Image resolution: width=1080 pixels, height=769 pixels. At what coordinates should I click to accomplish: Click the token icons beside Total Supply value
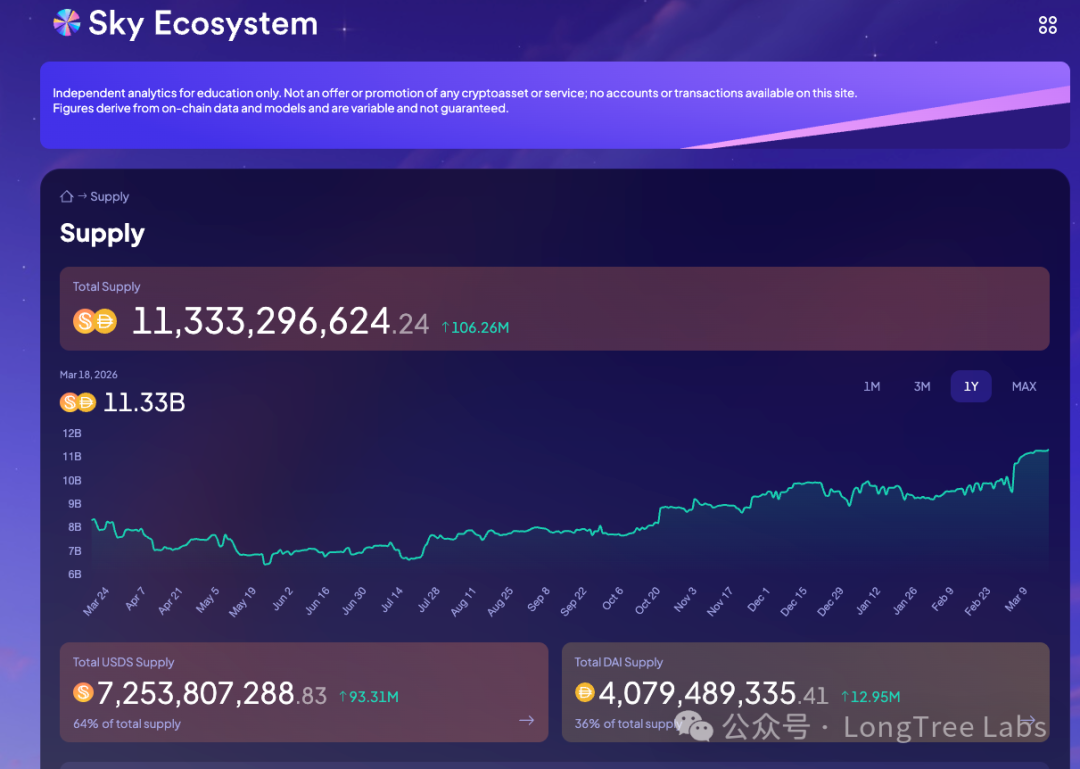coord(95,321)
